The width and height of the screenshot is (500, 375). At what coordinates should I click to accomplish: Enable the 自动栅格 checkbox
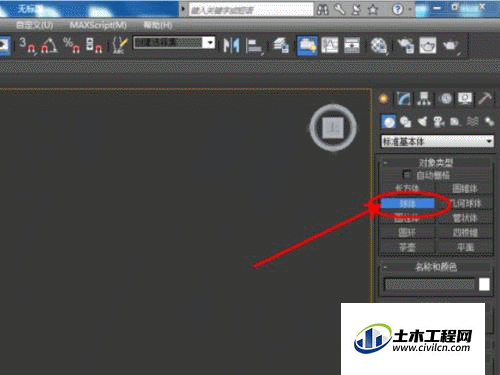(407, 175)
